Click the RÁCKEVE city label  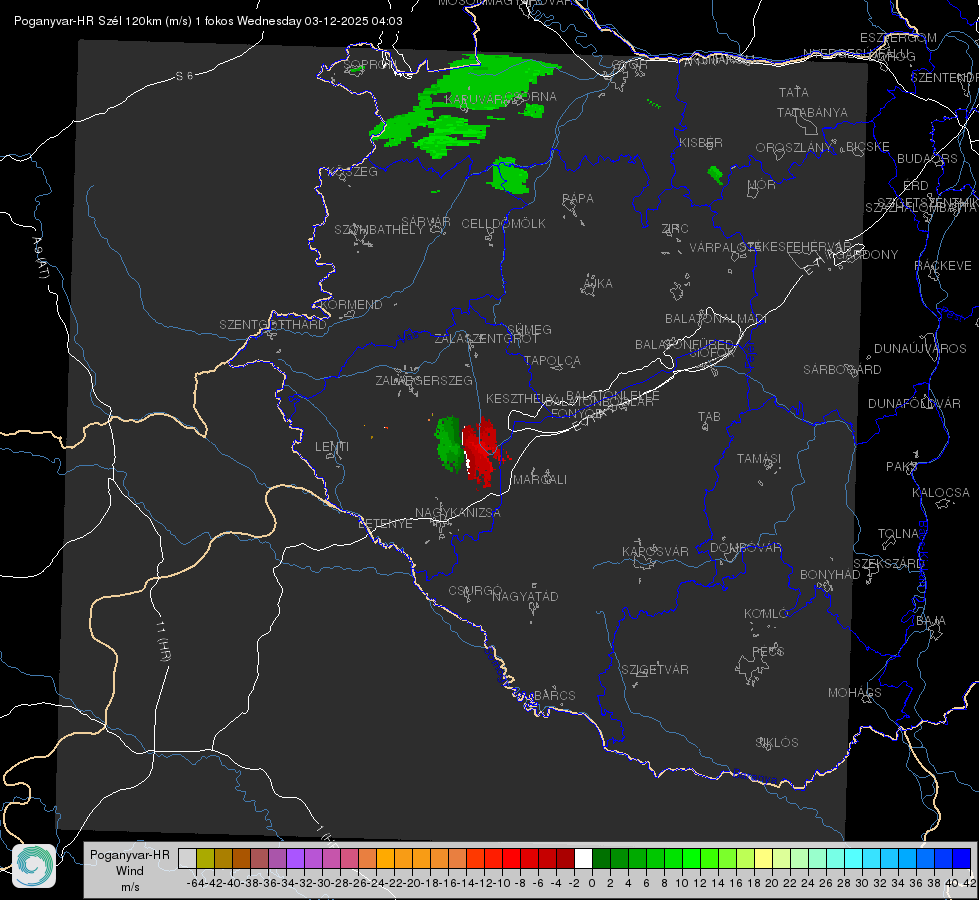(x=943, y=266)
